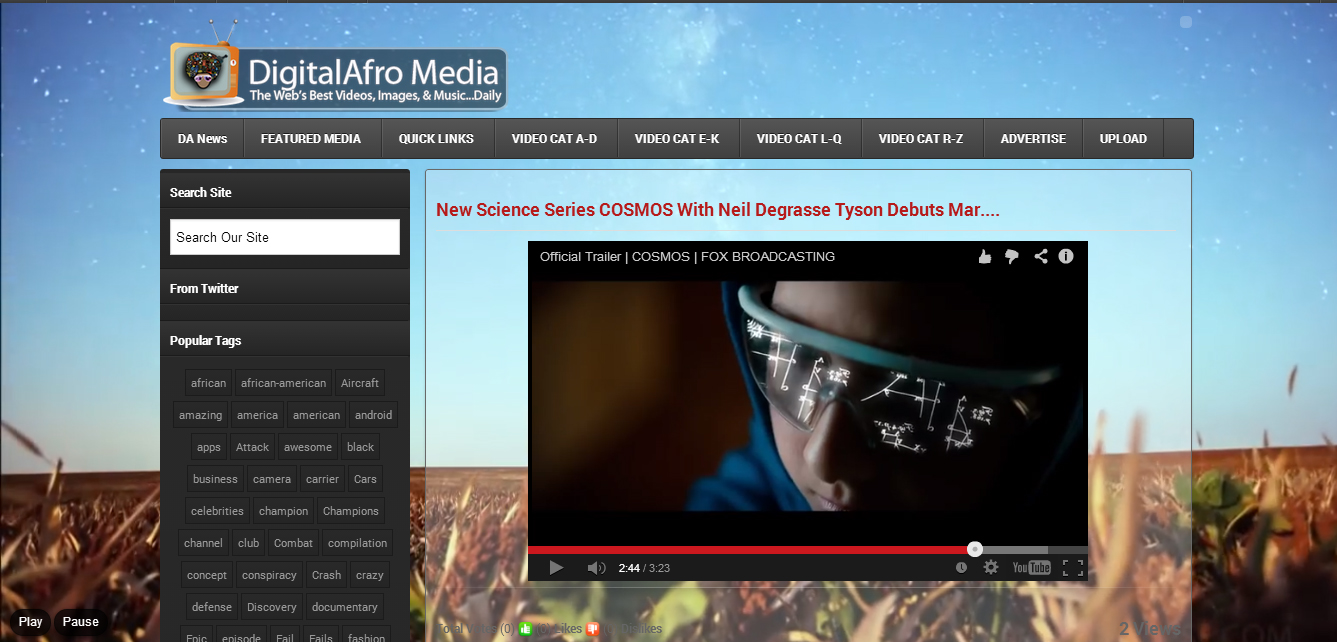Go to the UPLOAD page
This screenshot has width=1337, height=642.
pos(1123,139)
